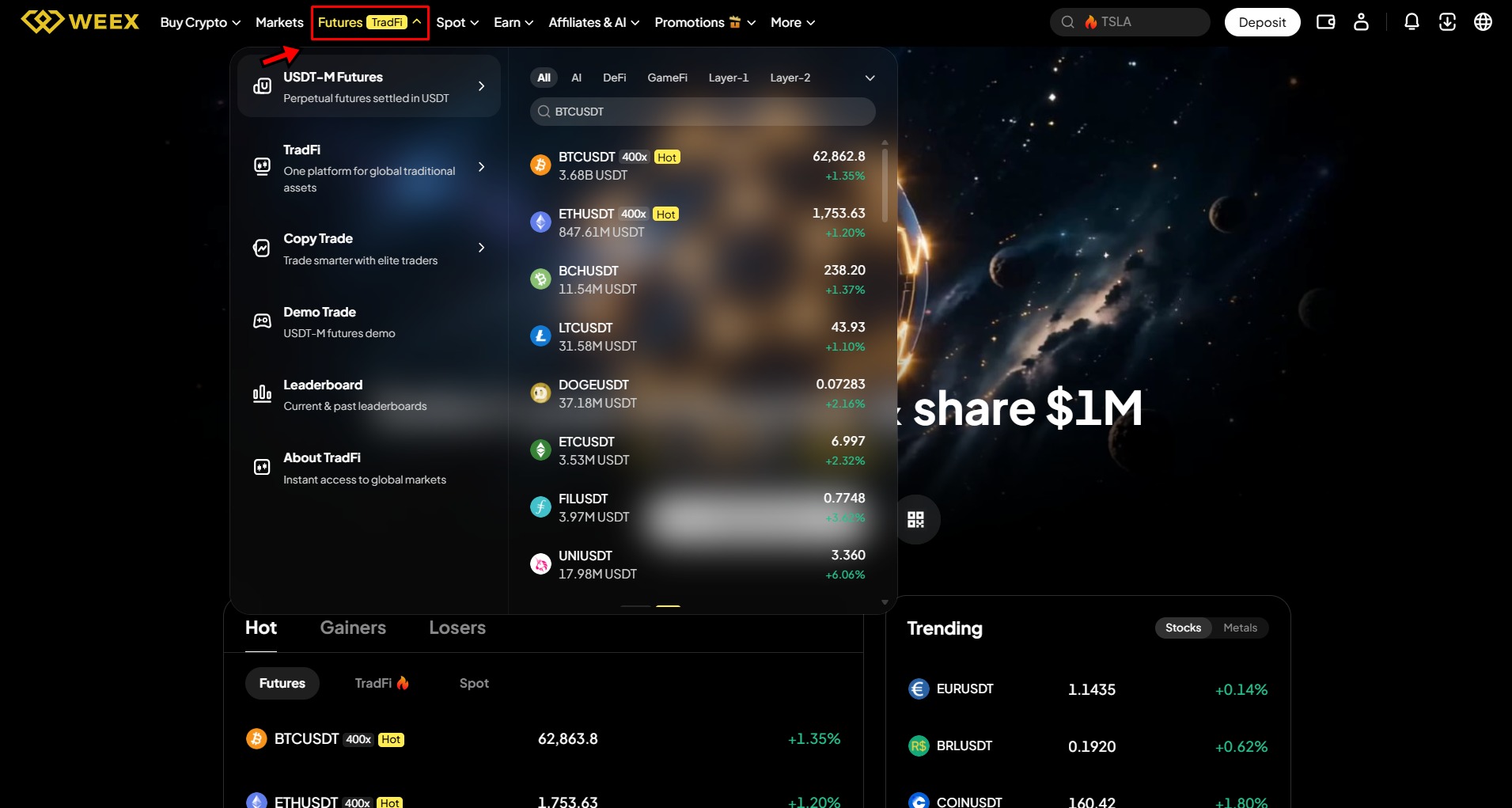Click the Bitcoin icon in BTCUSDT dropdown row
Screen dimensions: 1512x808
click(x=540, y=165)
